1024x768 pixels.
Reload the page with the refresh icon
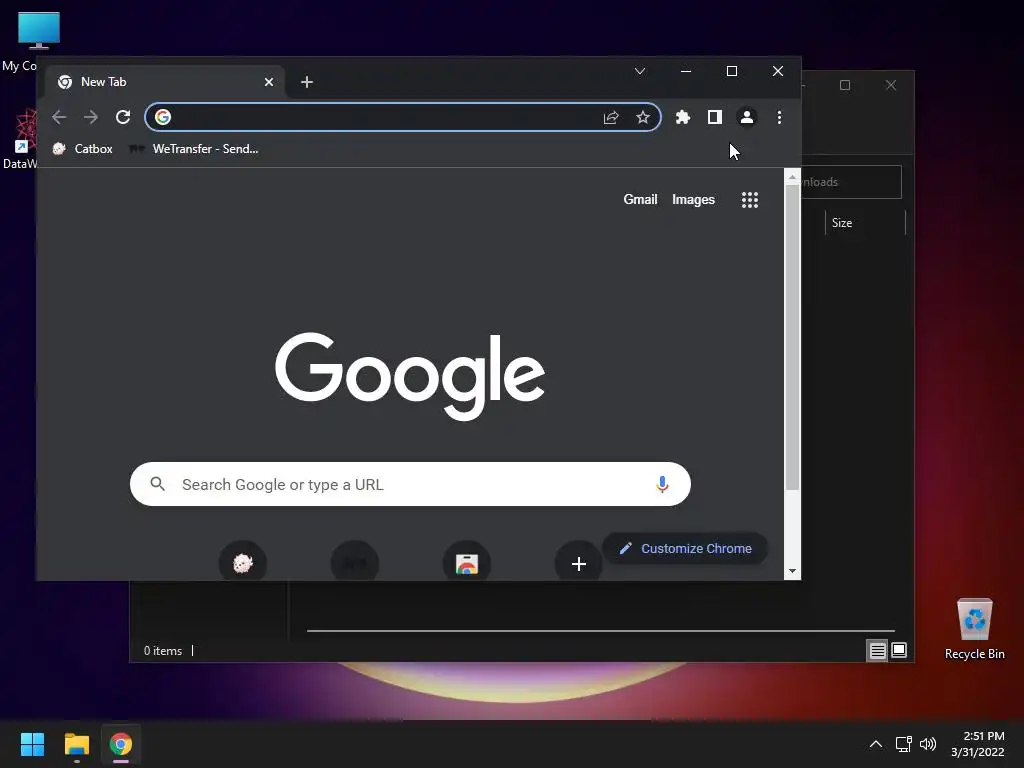pyautogui.click(x=123, y=117)
